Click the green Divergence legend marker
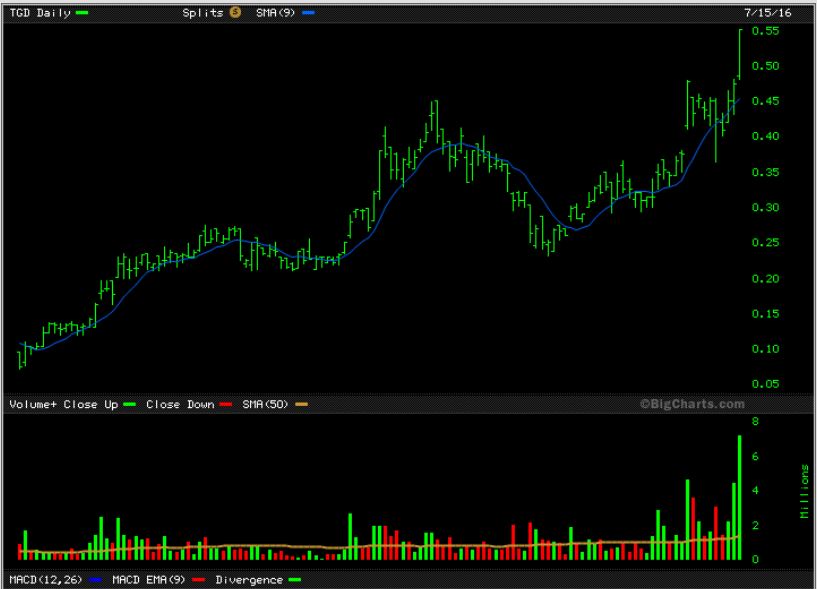The image size is (817, 589). pyautogui.click(x=293, y=580)
